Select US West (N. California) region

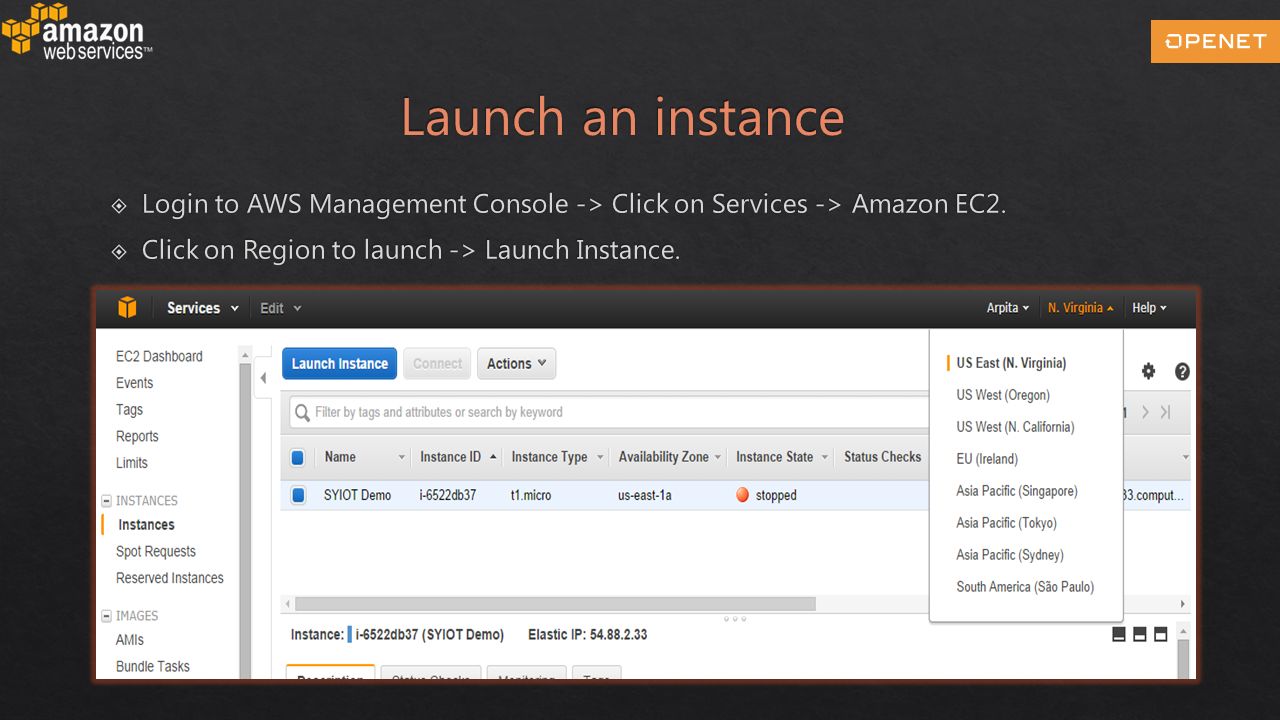[x=1015, y=427]
